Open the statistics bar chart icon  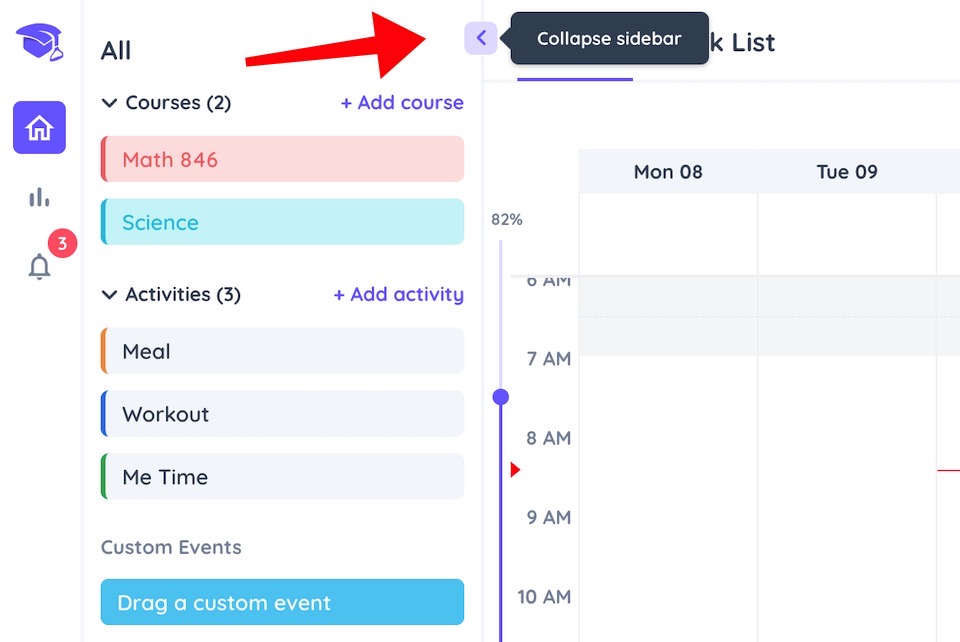click(39, 197)
